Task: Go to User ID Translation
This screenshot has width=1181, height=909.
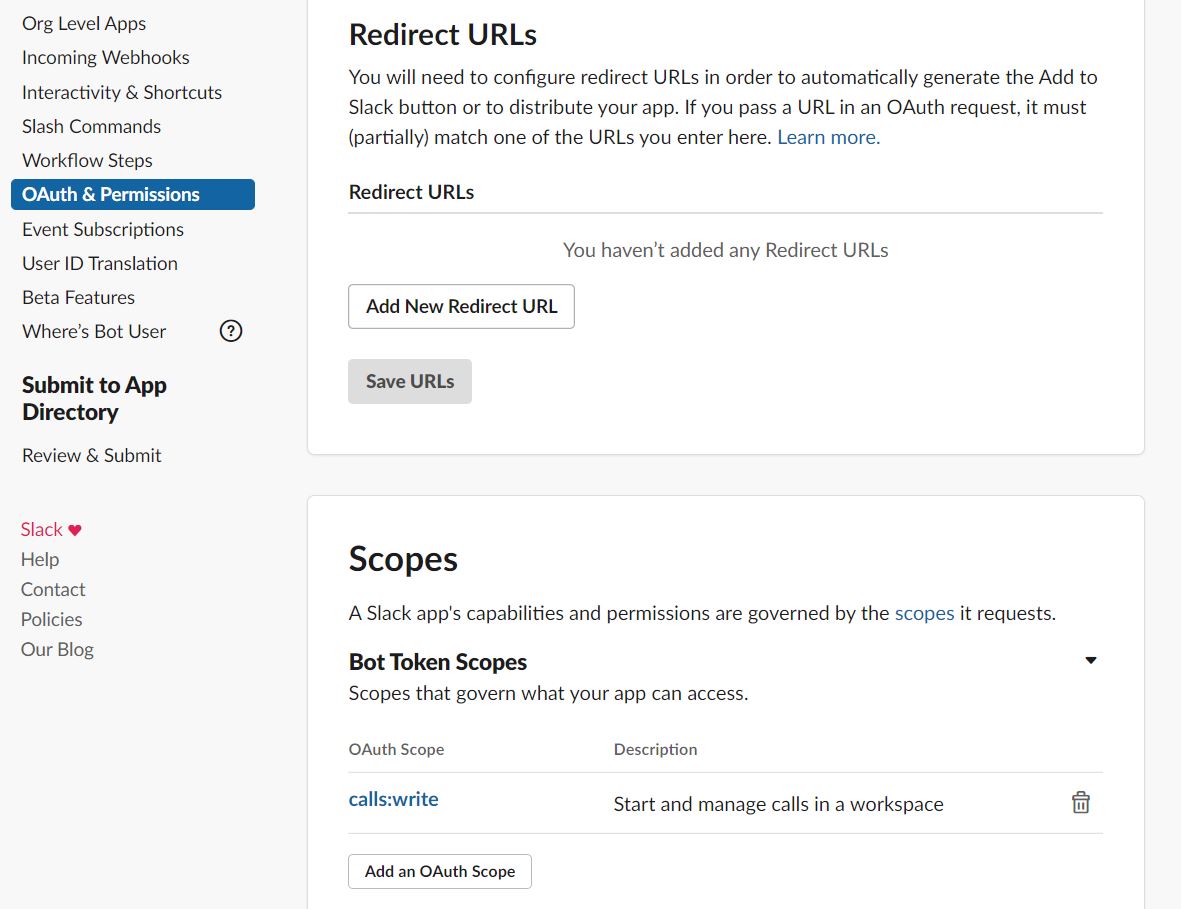Action: (99, 263)
